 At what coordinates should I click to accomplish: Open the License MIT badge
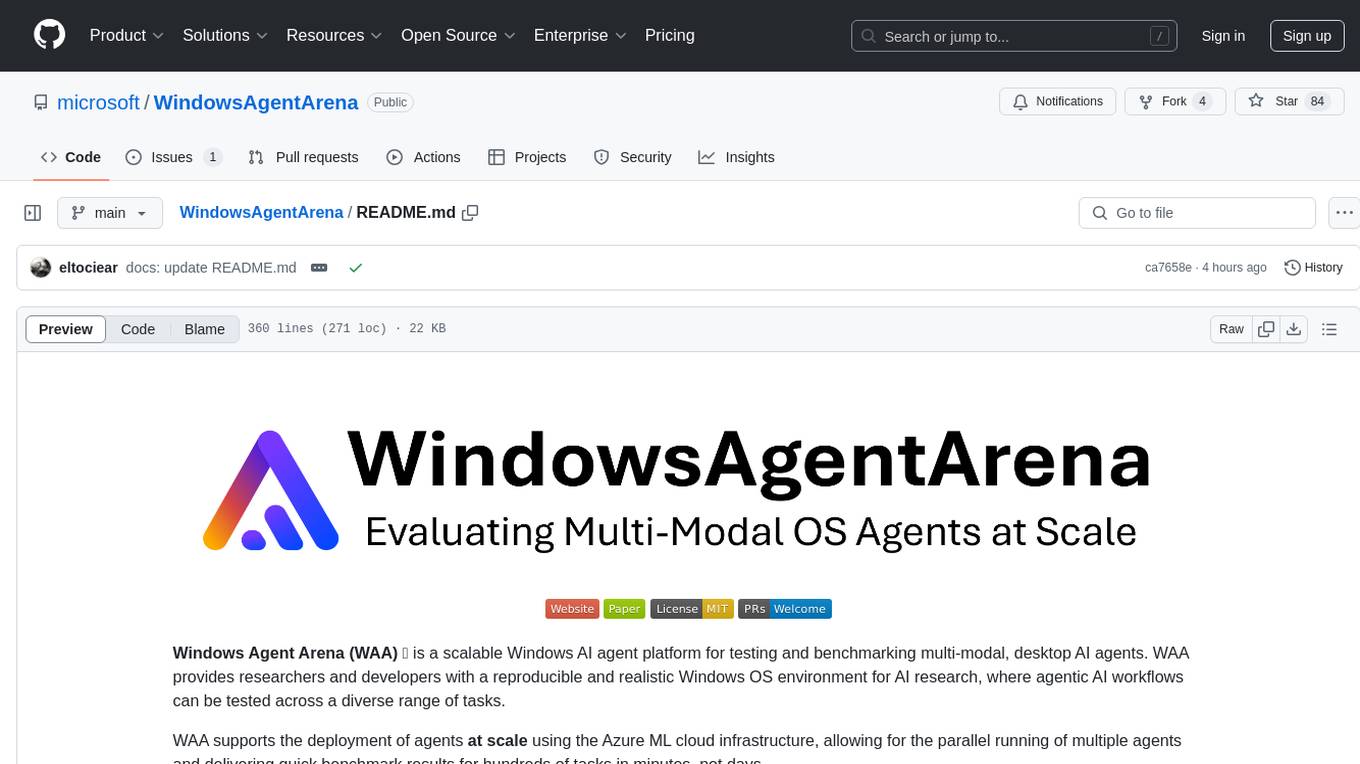click(692, 609)
